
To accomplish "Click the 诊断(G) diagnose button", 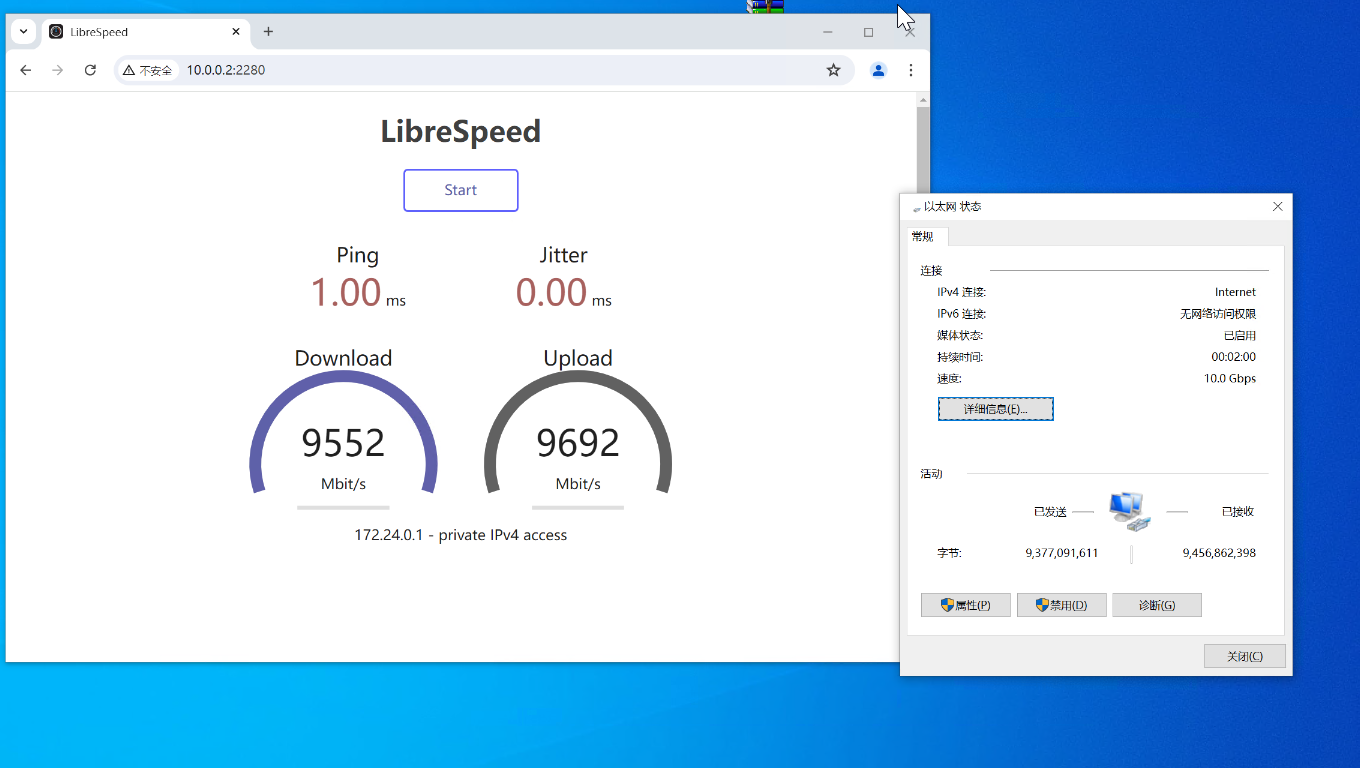I will [x=1156, y=605].
